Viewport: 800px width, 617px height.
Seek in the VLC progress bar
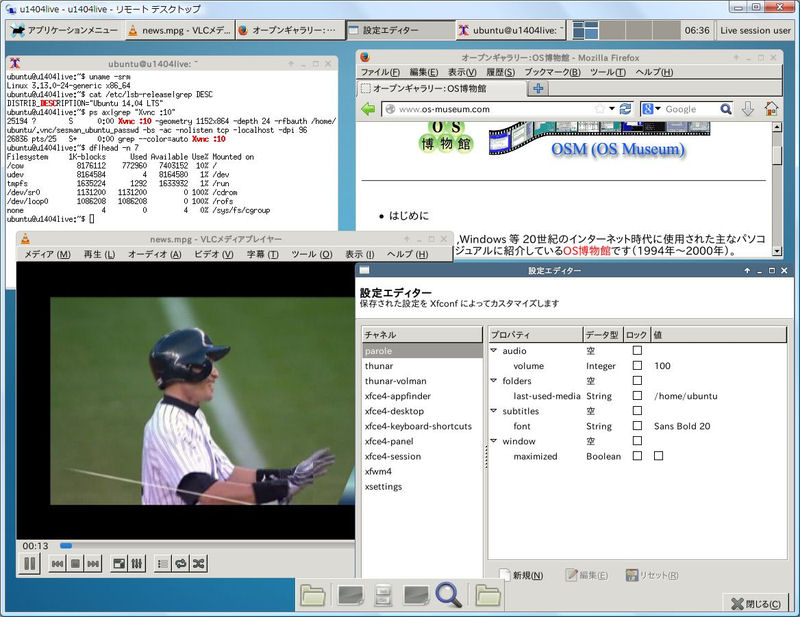point(206,546)
